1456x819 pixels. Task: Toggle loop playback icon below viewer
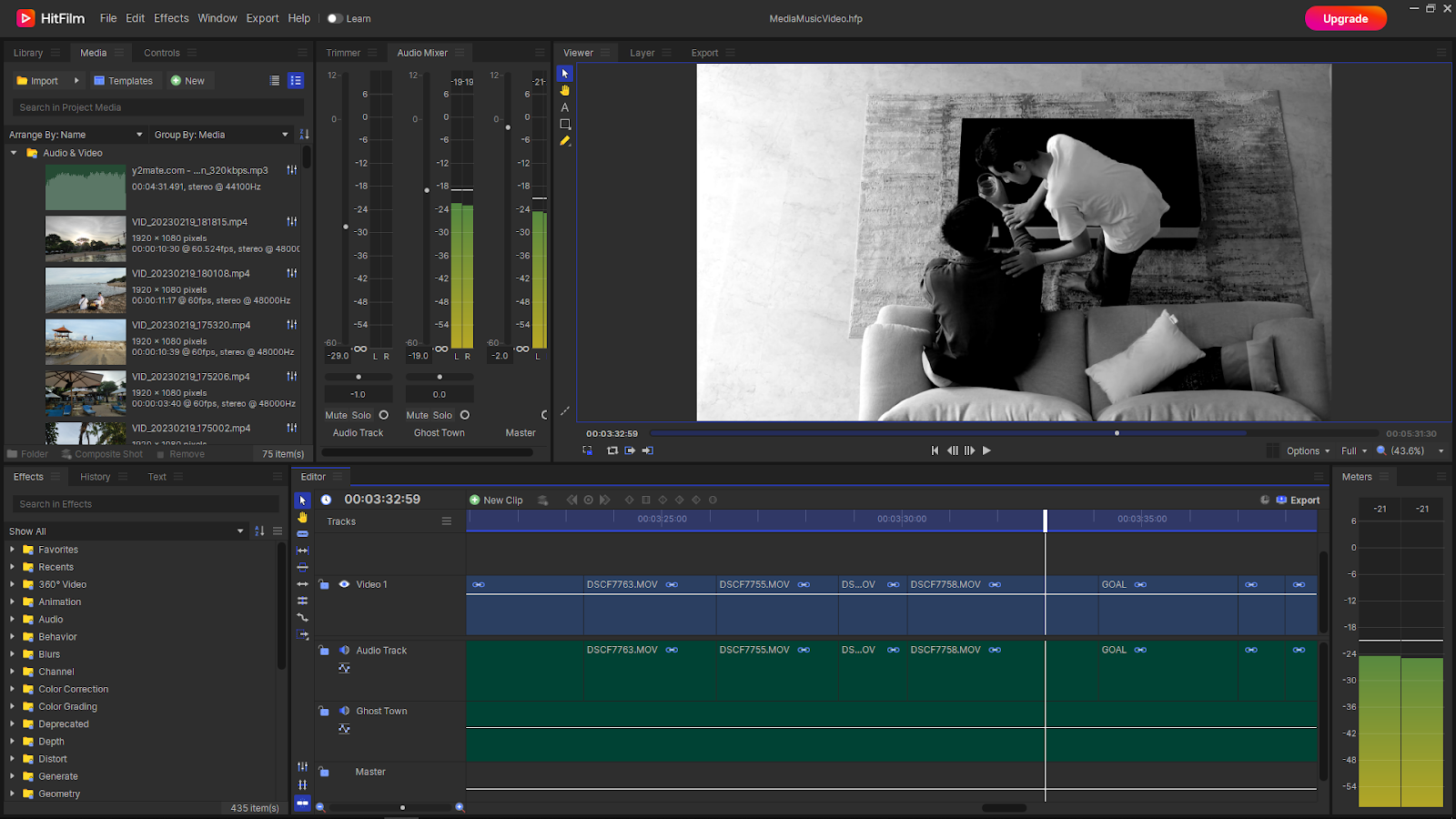tap(612, 450)
